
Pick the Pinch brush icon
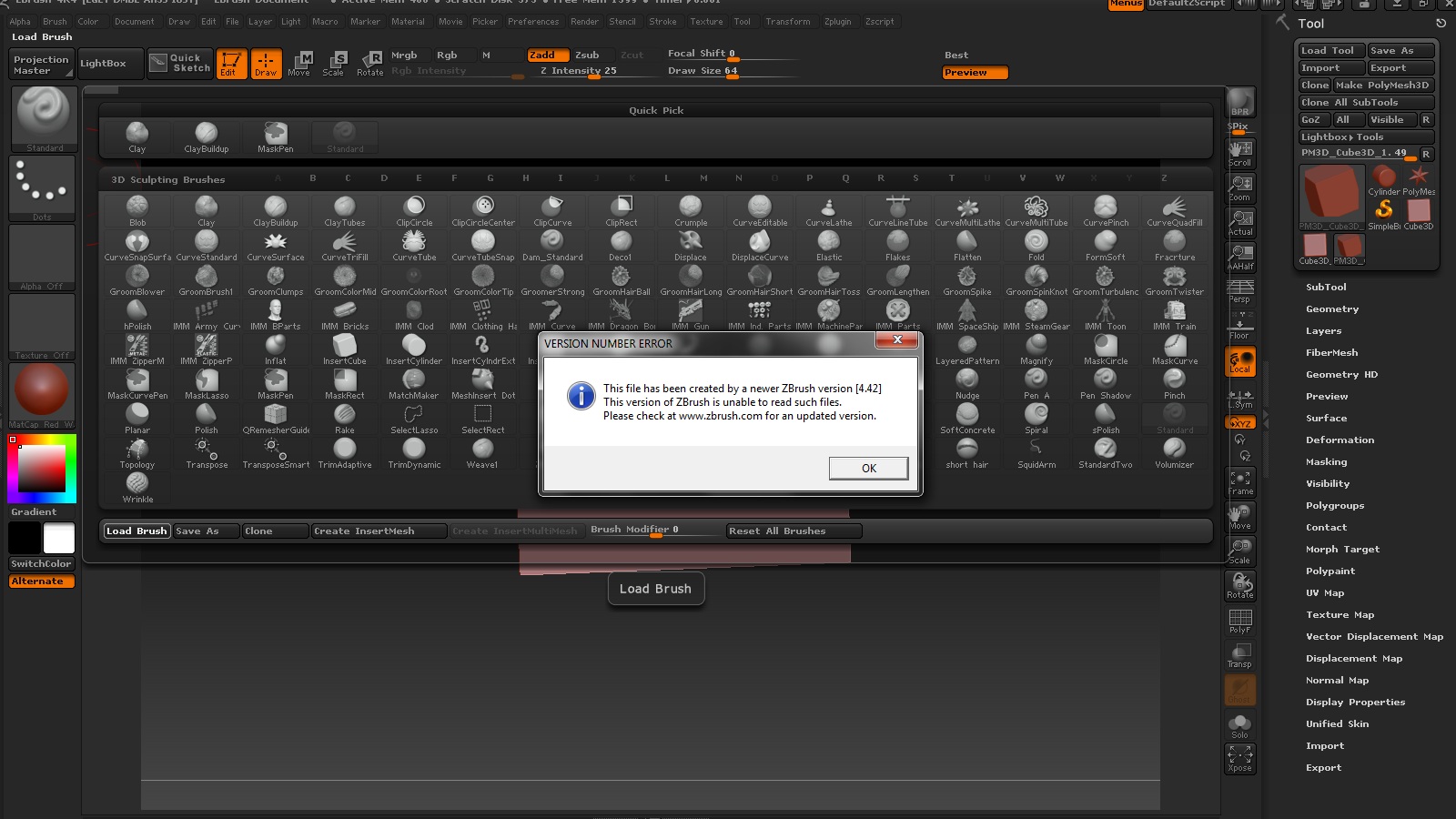1175,382
